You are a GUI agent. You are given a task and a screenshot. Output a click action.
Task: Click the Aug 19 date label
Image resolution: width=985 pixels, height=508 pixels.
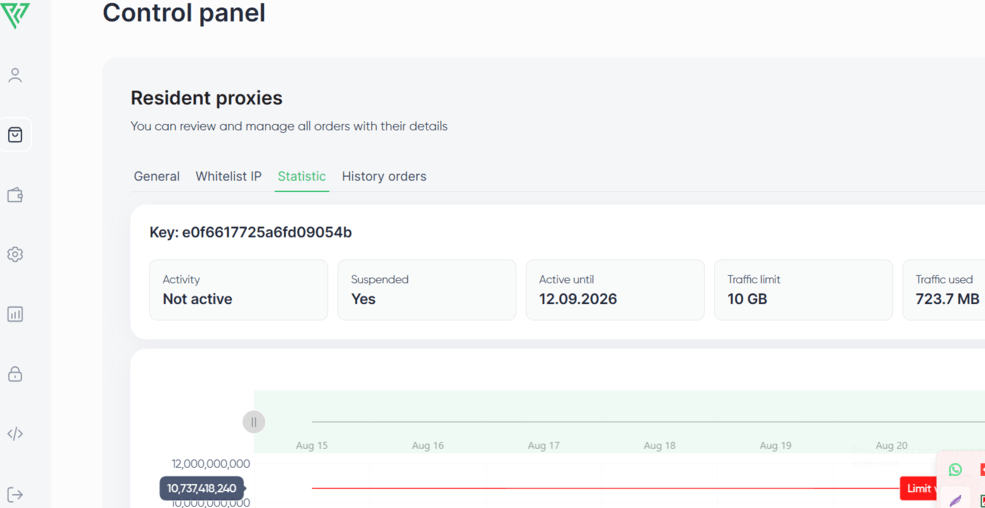(x=776, y=446)
